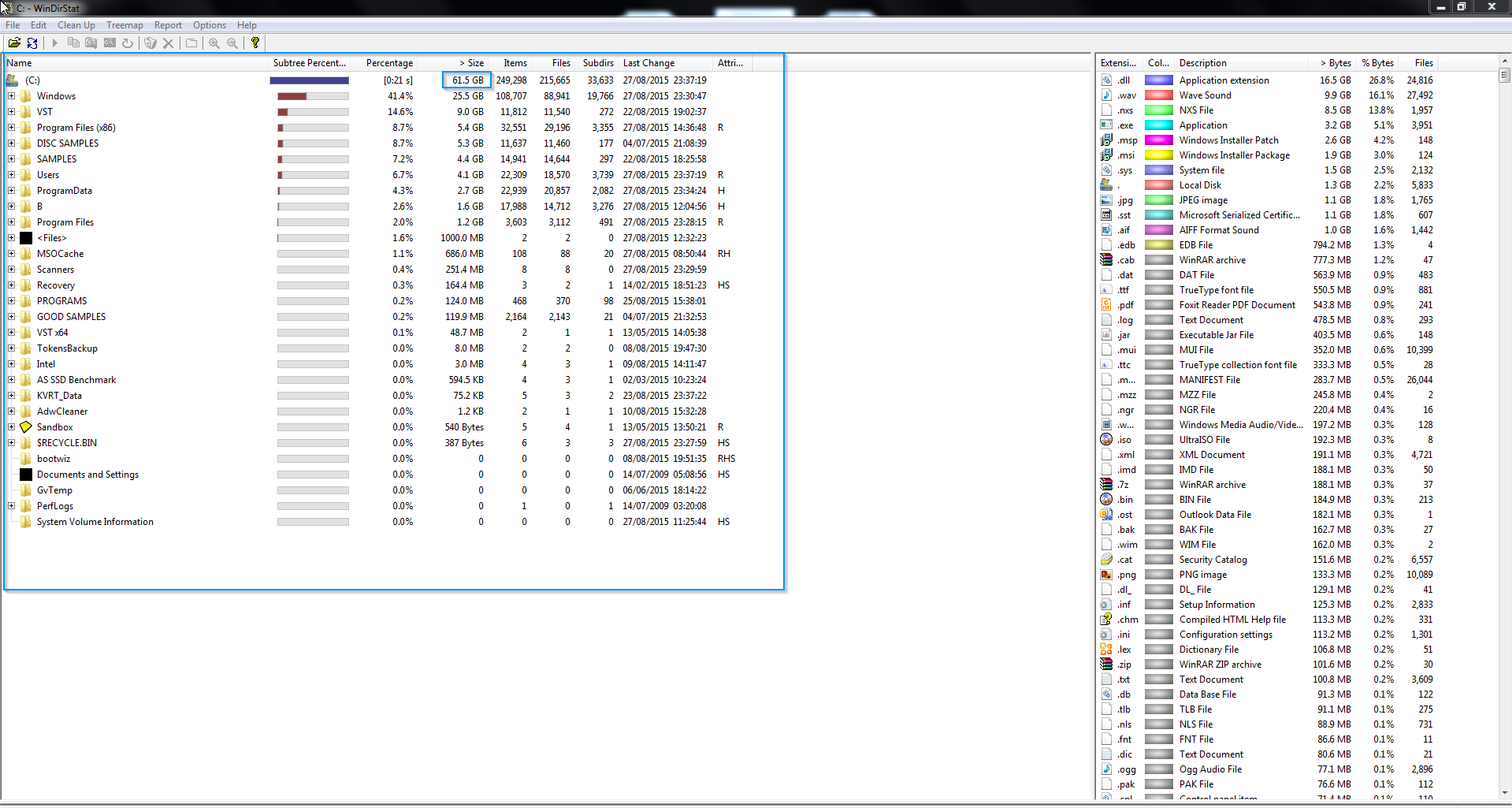The width and height of the screenshot is (1512, 808).
Task: Click the Zoom In magnifier icon
Action: point(214,43)
